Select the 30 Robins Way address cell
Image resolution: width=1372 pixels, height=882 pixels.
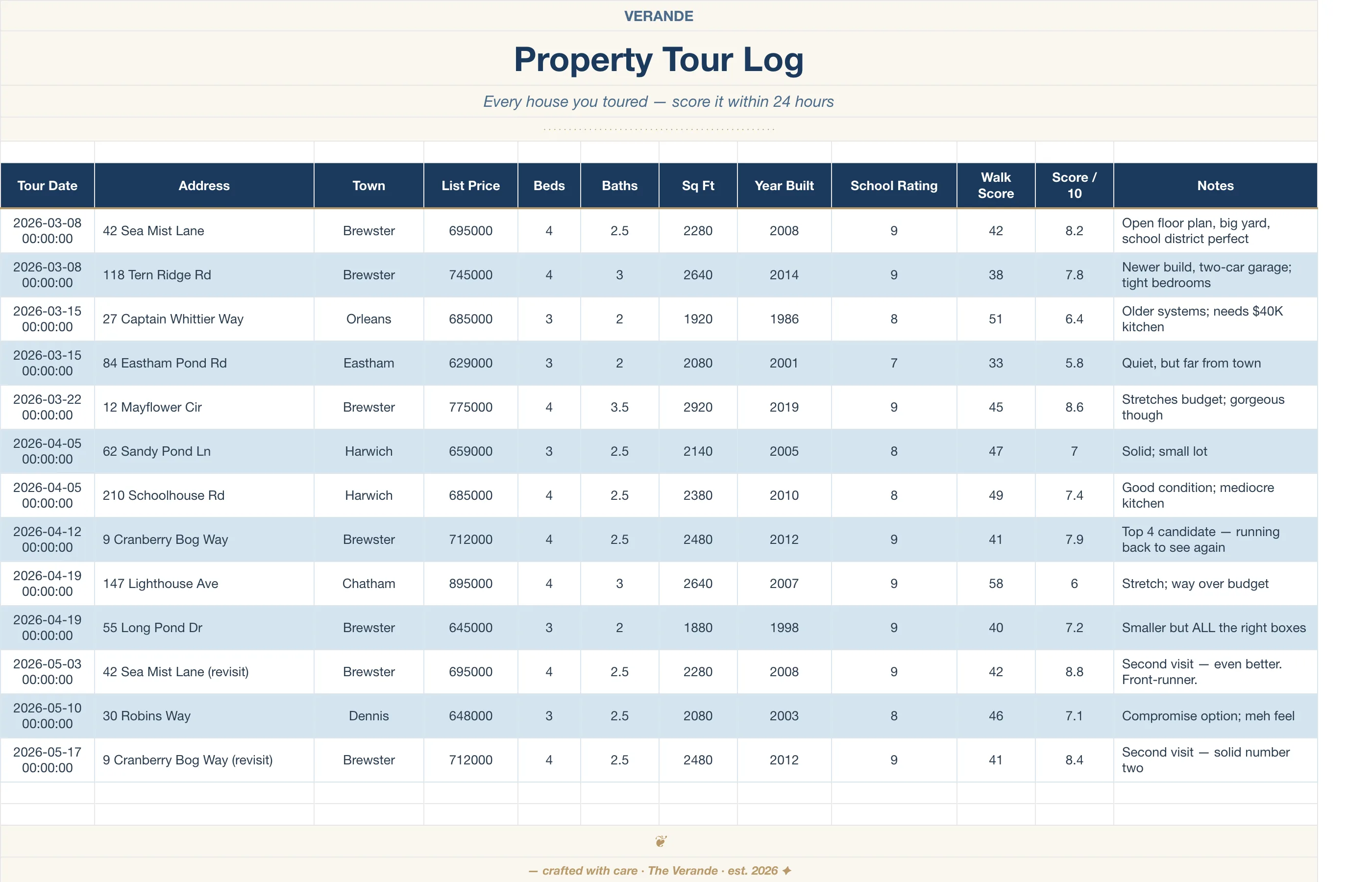[204, 716]
